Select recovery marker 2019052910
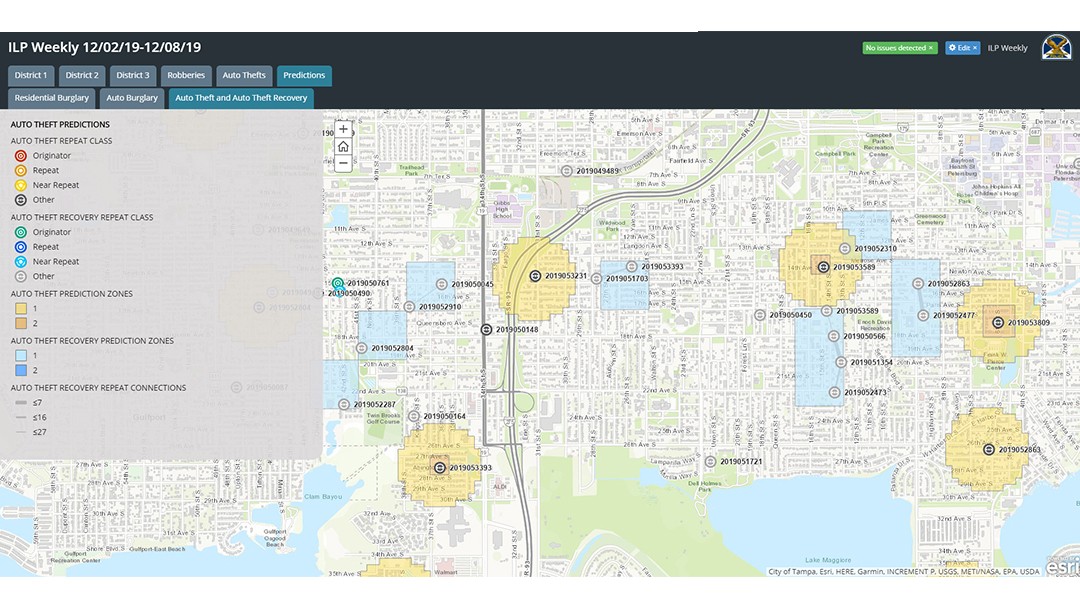Image resolution: width=1080 pixels, height=607 pixels. tap(409, 307)
